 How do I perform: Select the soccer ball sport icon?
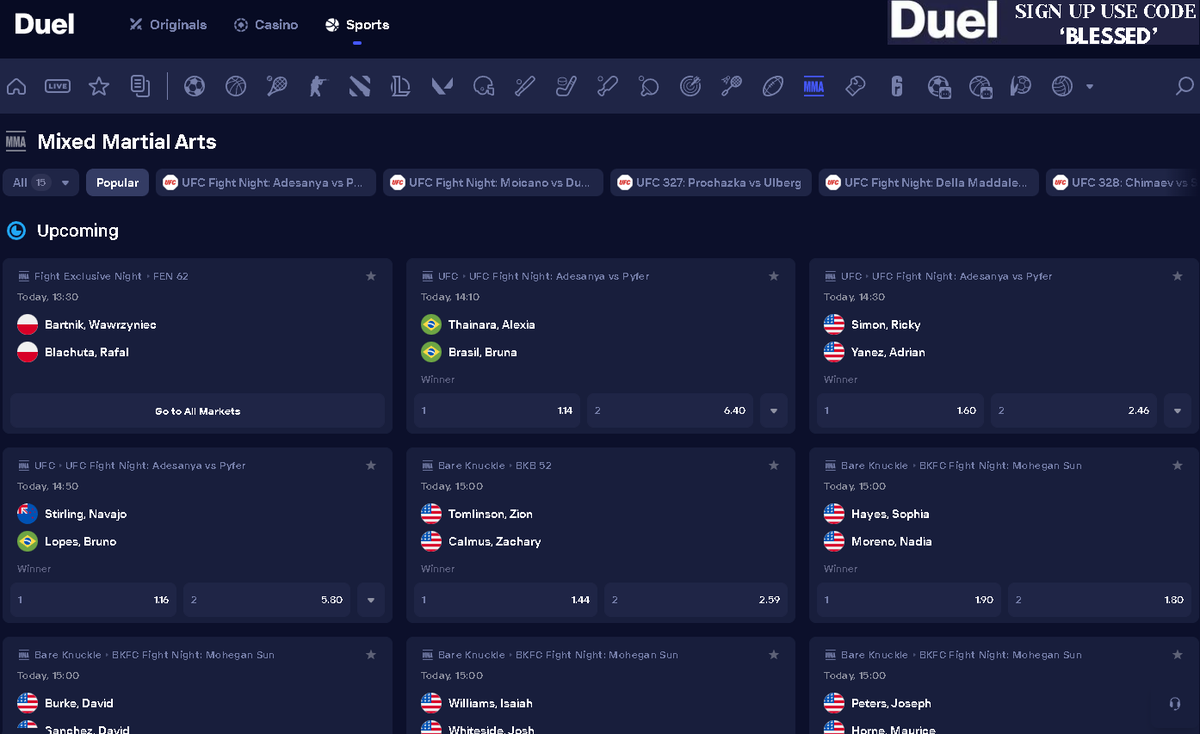[194, 87]
